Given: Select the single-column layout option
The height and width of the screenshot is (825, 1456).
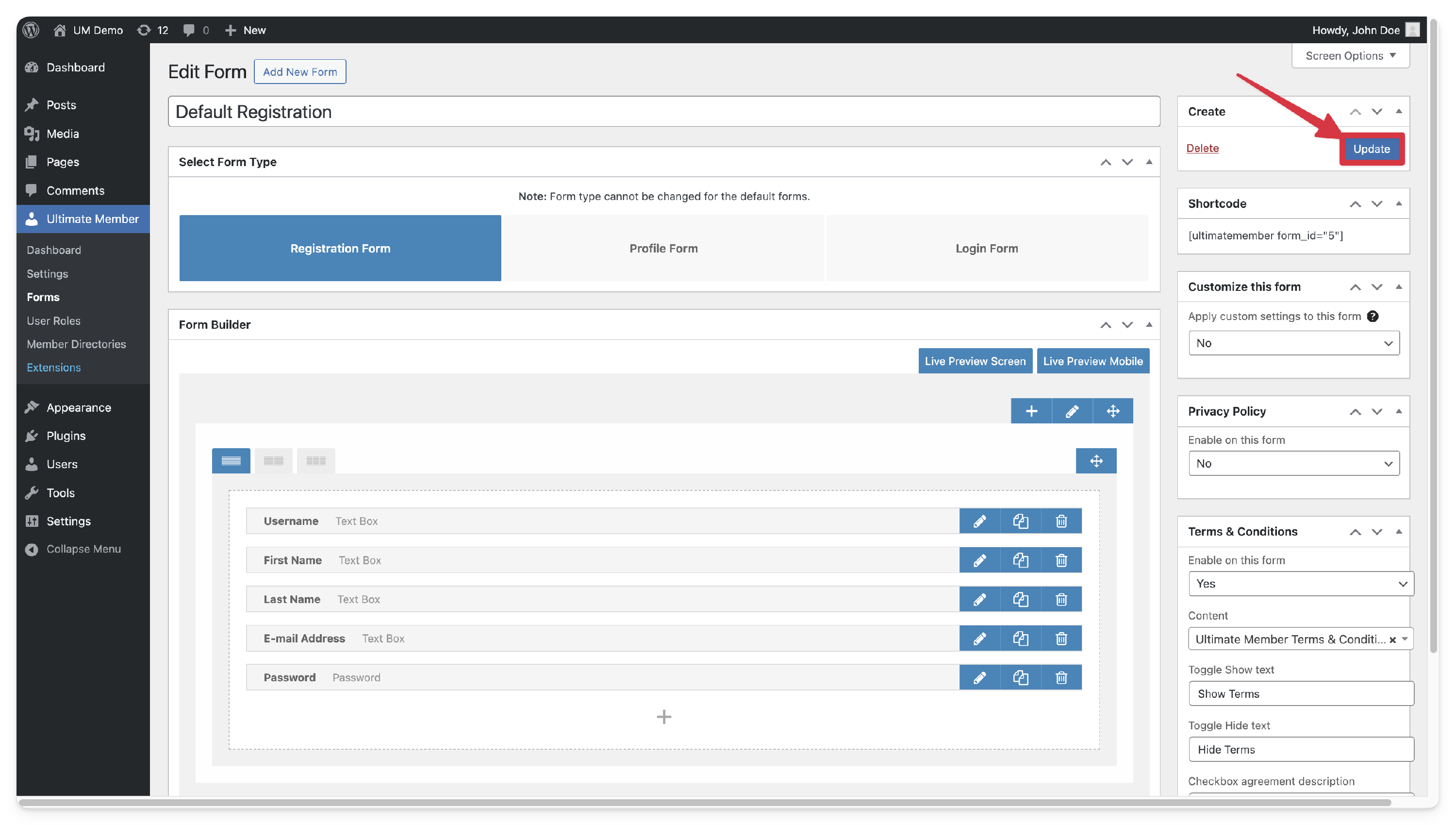Looking at the screenshot, I should pos(231,461).
